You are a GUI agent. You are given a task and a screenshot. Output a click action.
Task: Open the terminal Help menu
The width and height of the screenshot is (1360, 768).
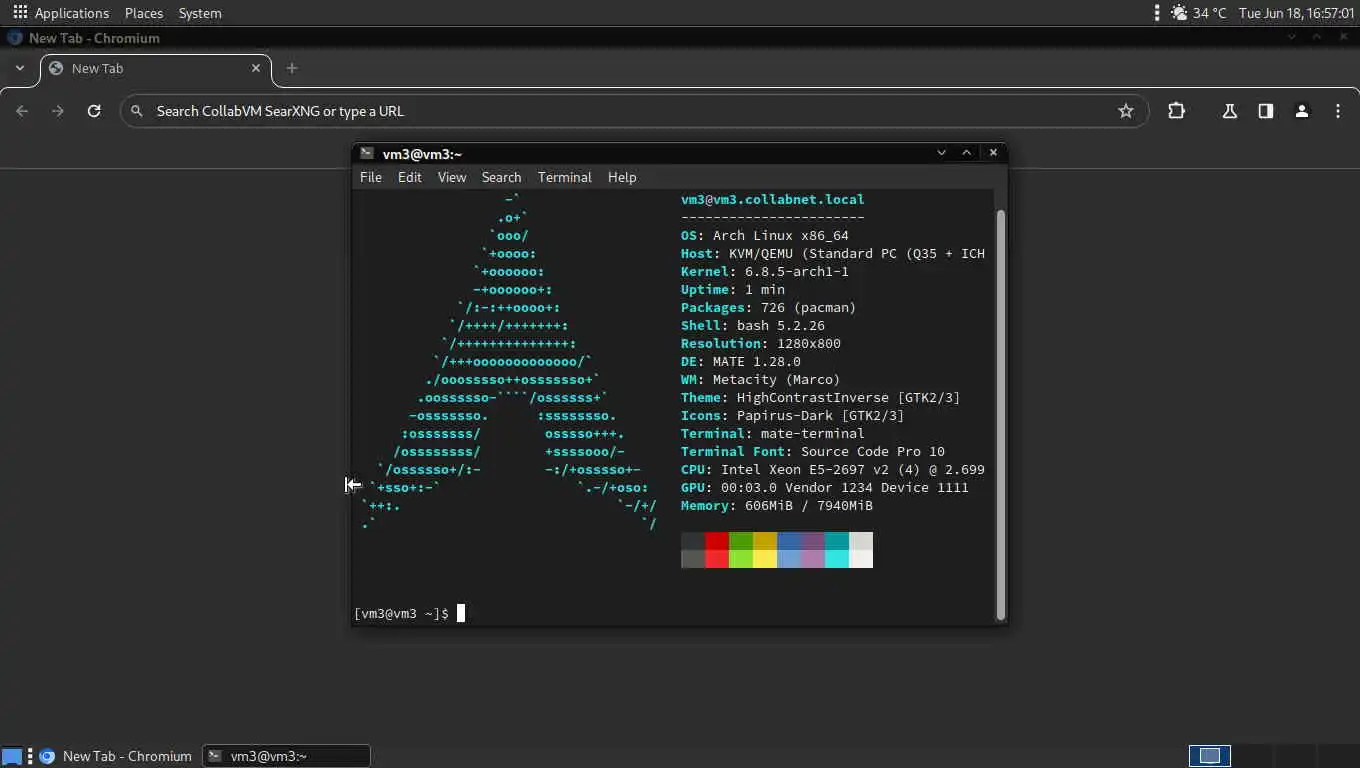pos(622,177)
